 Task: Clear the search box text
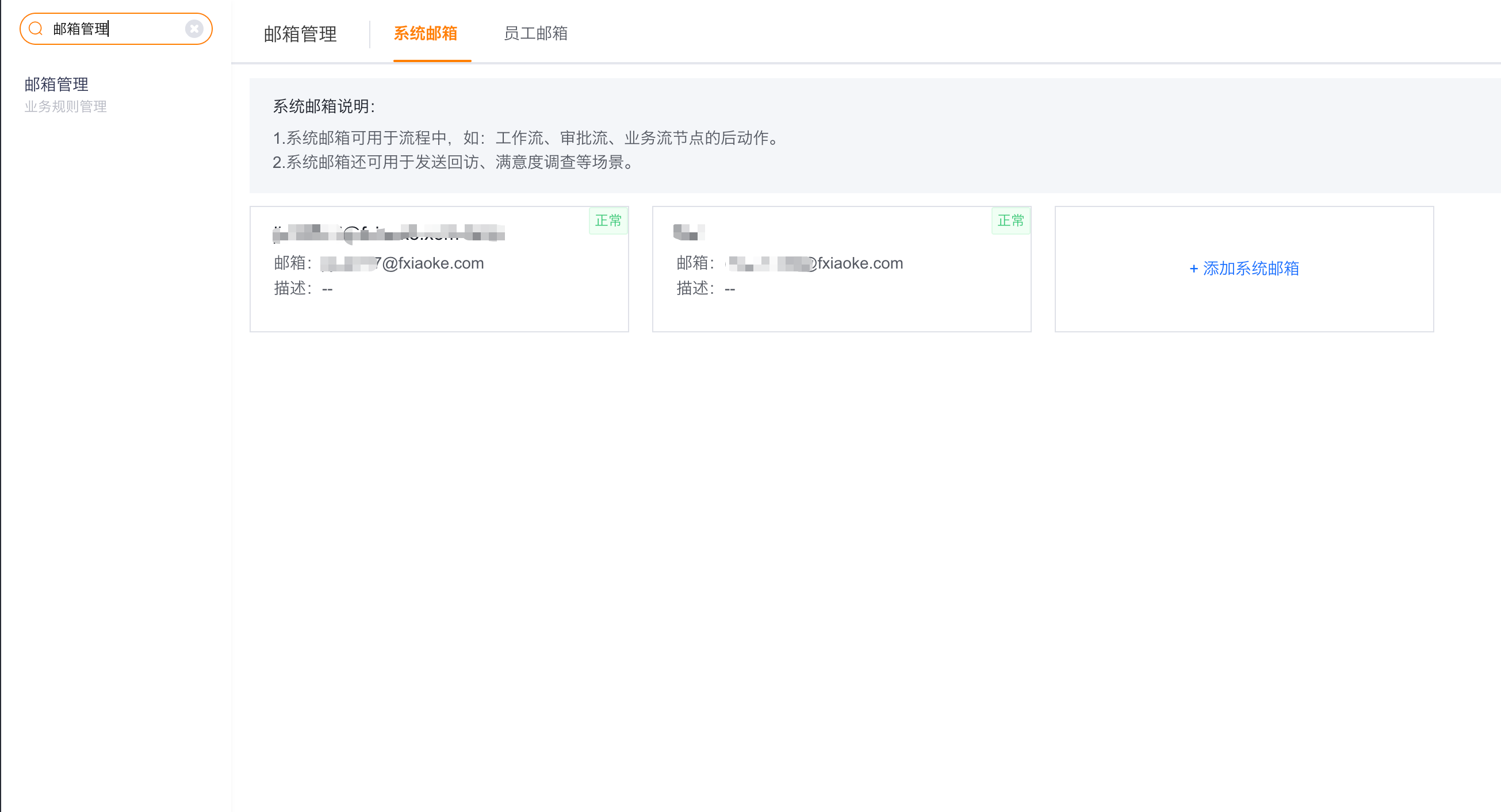point(194,29)
